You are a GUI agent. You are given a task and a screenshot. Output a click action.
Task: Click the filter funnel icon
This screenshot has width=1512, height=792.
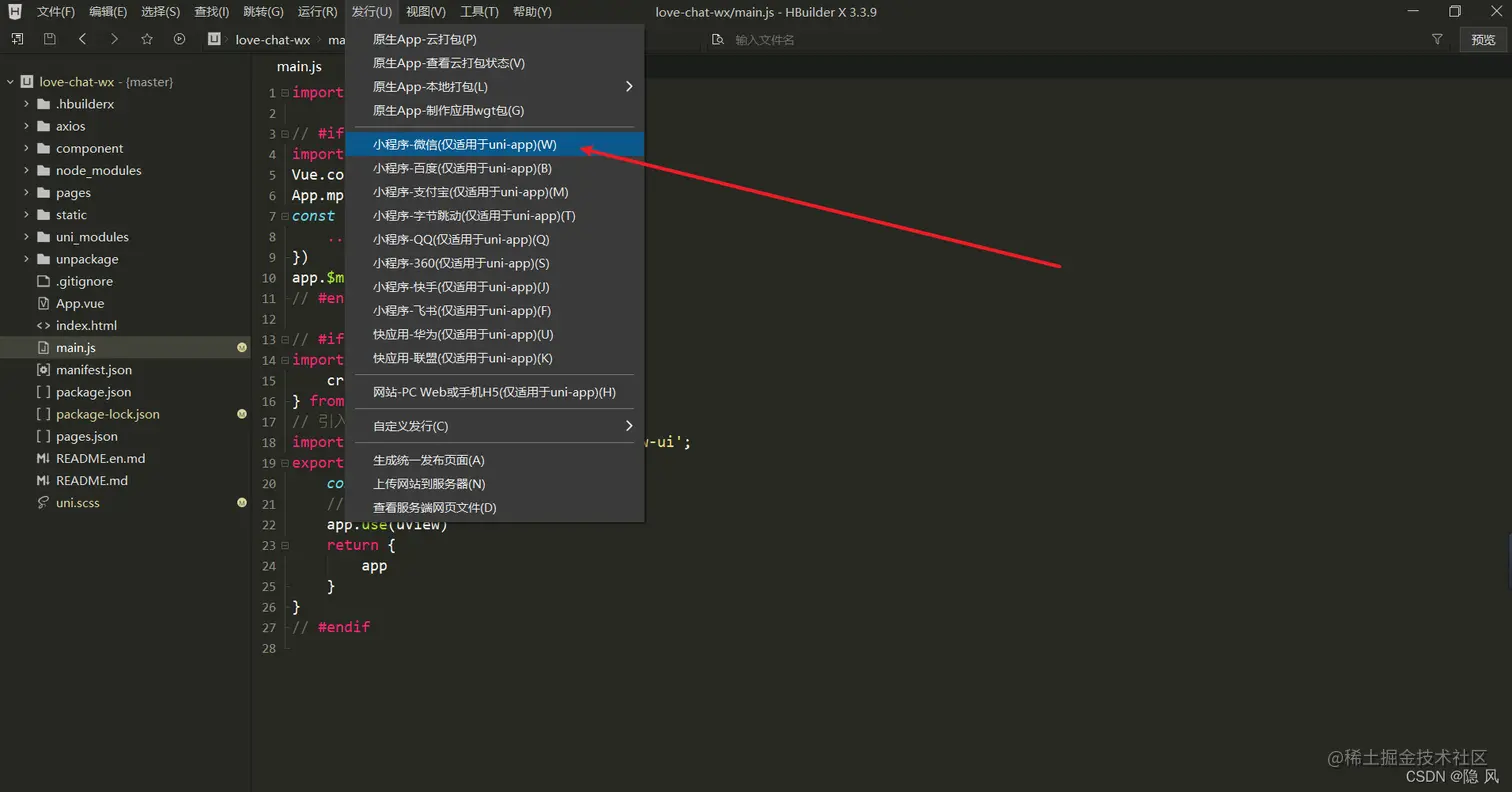click(x=1437, y=39)
